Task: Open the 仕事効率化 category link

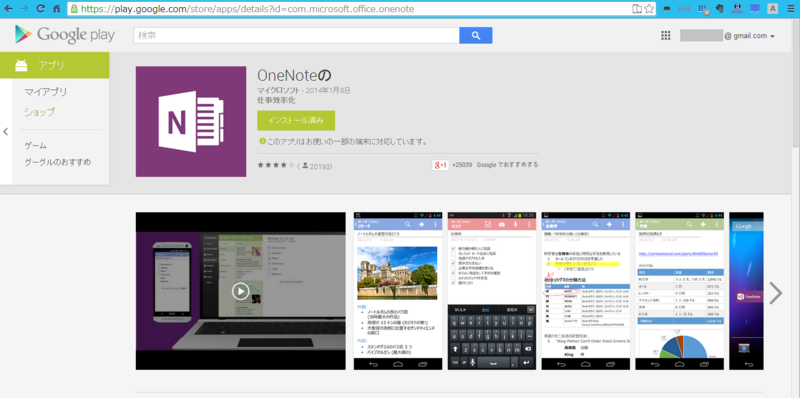Action: click(x=276, y=101)
